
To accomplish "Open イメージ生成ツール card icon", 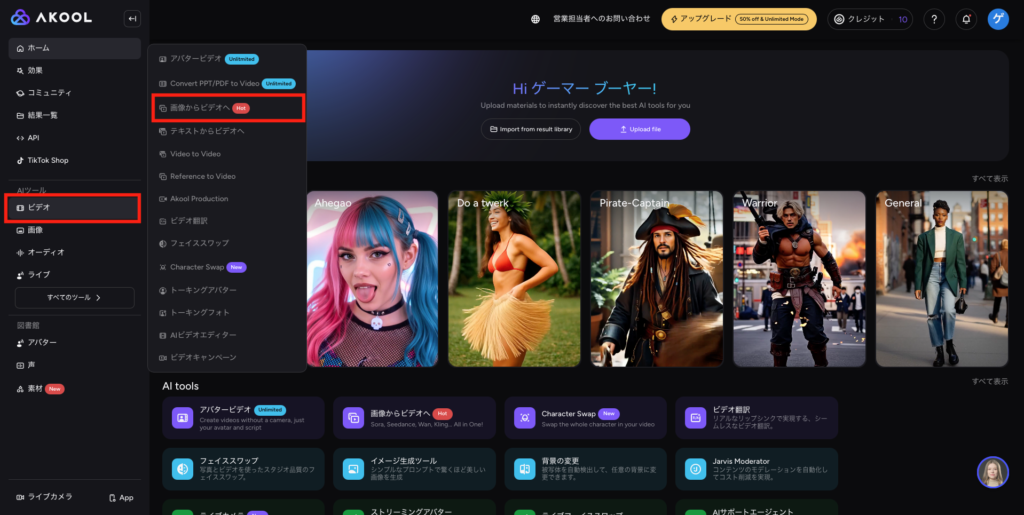I will [x=354, y=469].
